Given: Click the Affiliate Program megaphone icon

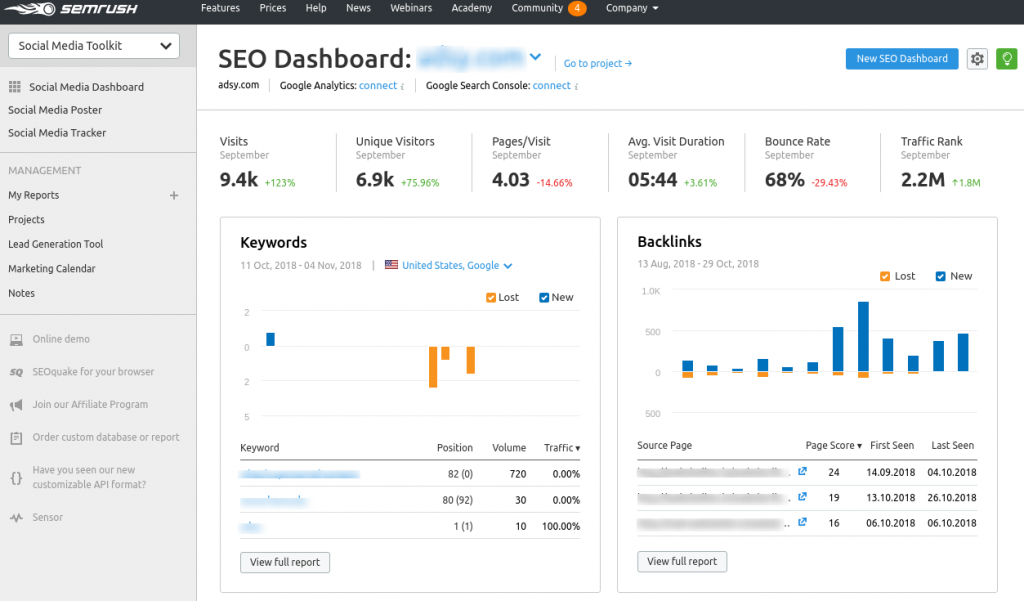Looking at the screenshot, I should (16, 405).
